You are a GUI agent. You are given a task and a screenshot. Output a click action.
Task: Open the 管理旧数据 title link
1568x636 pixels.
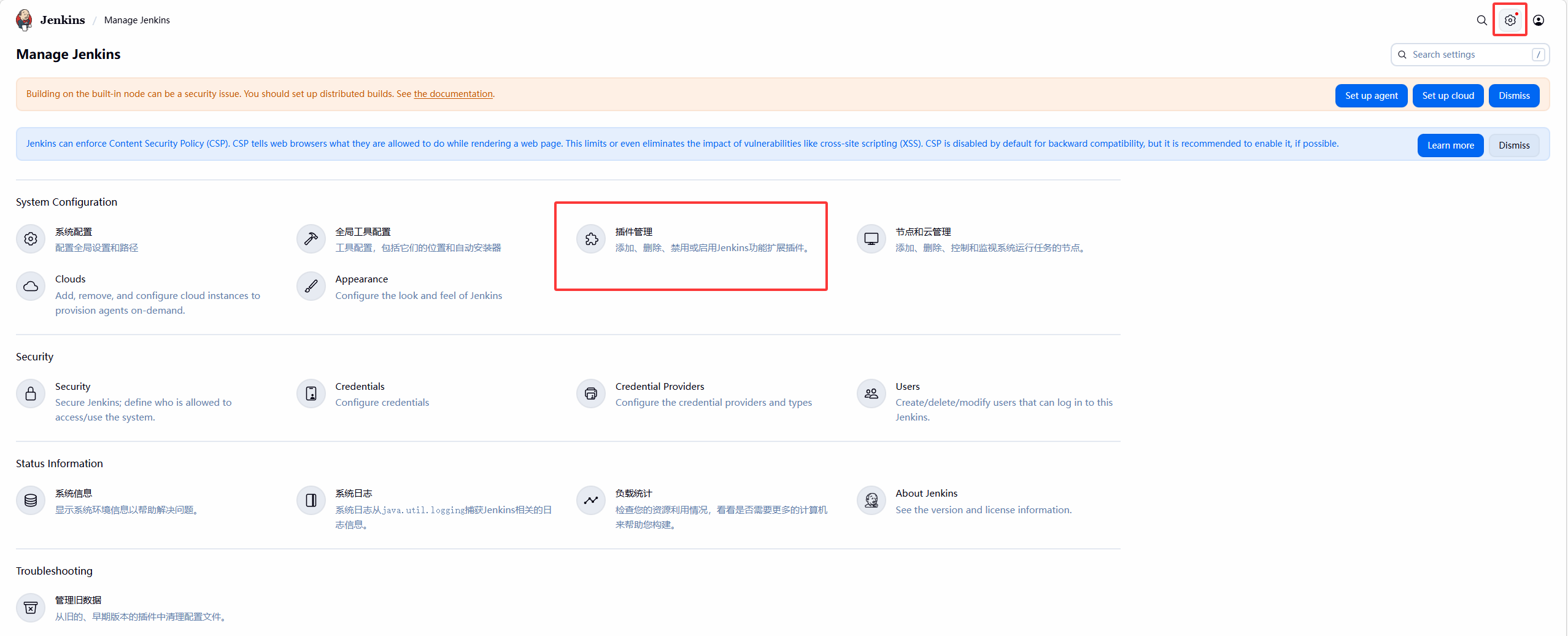coord(78,600)
